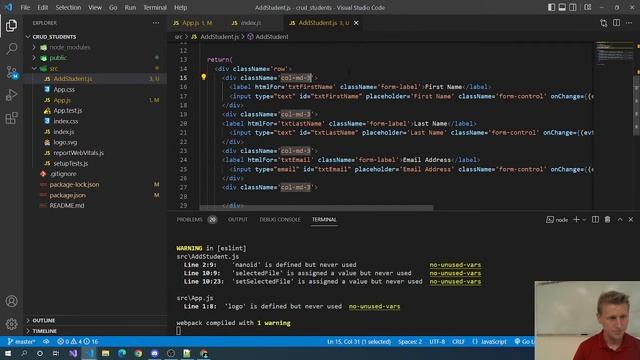Open errors and warnings count in status bar

tap(78, 342)
